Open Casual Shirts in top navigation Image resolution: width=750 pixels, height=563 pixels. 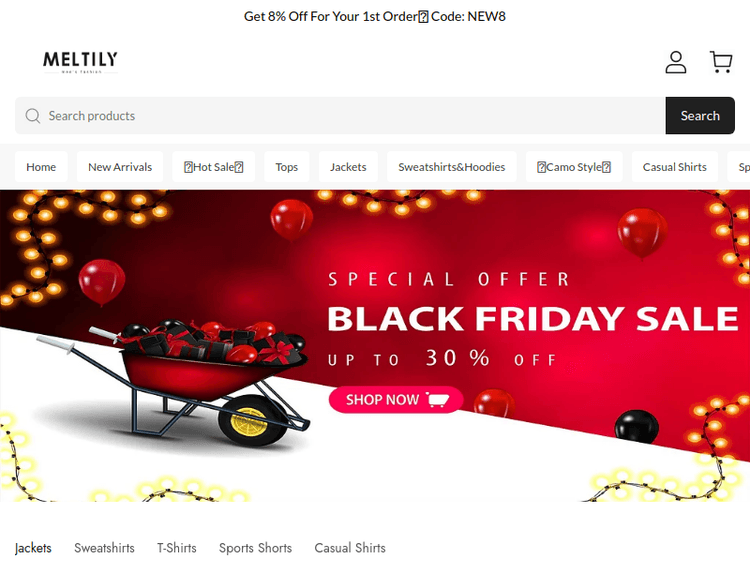[674, 167]
